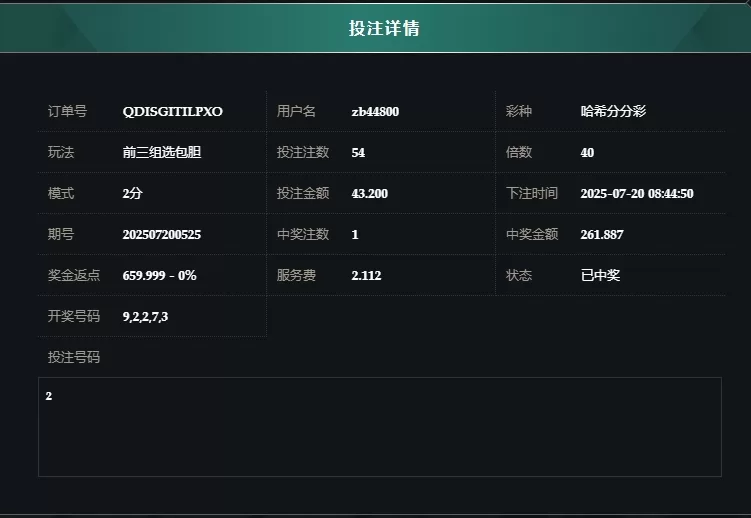The image size is (751, 518).
Task: Select the username zb44800
Action: click(375, 112)
